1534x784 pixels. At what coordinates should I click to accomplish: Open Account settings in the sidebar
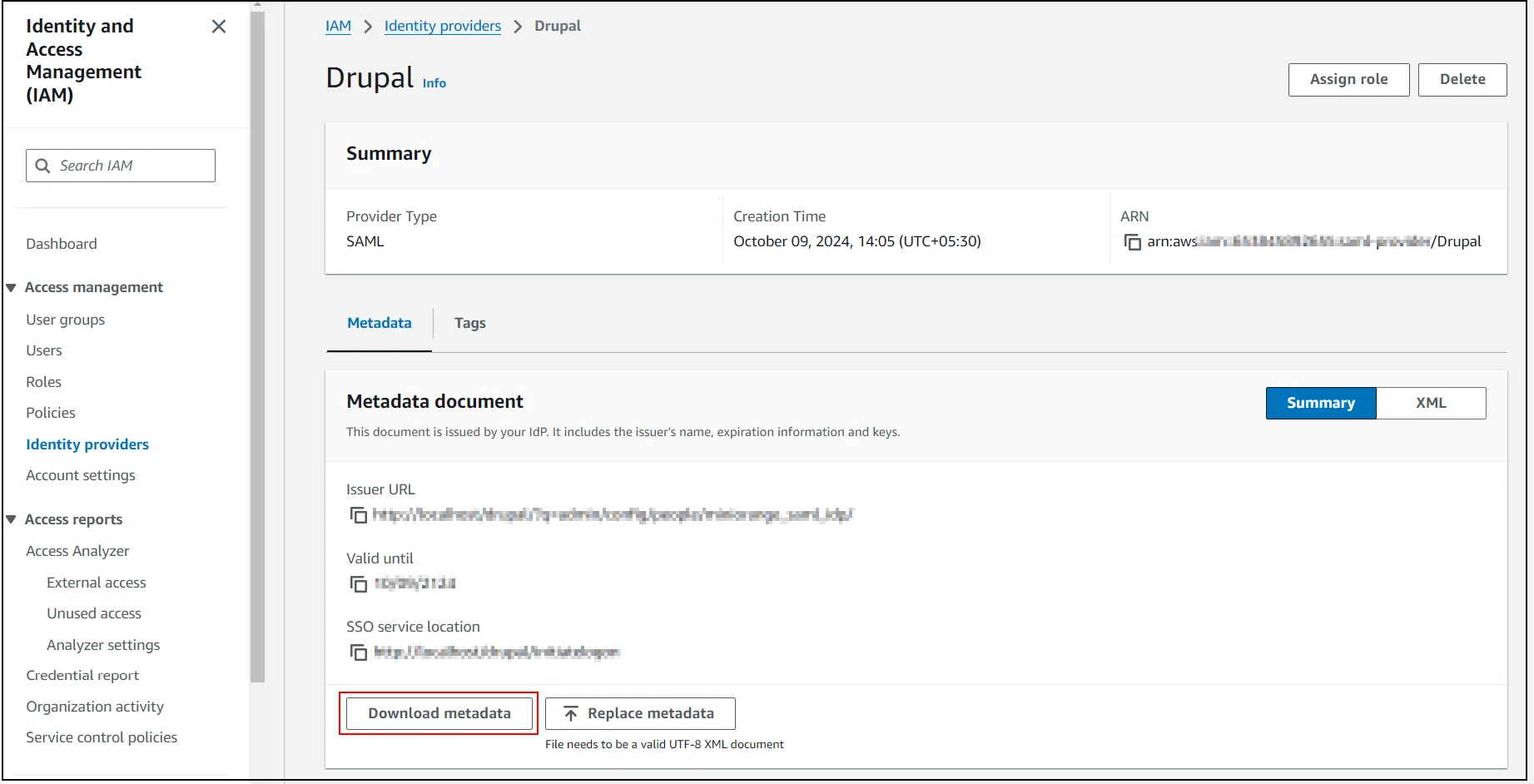click(81, 475)
